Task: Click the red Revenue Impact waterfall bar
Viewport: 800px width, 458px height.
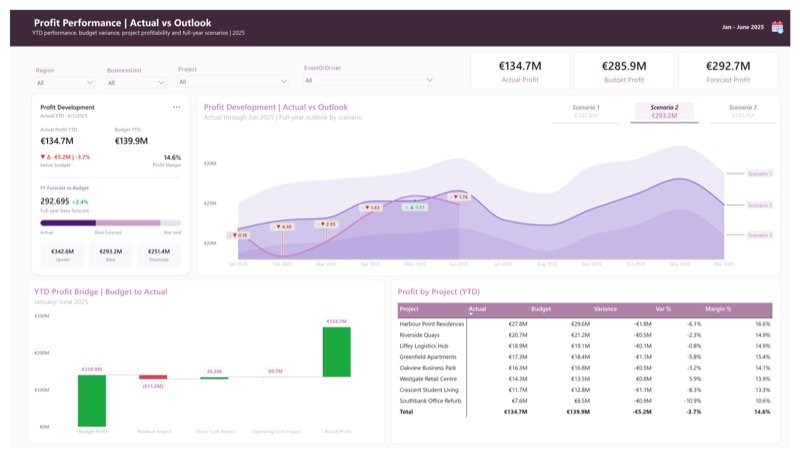Action: [153, 377]
